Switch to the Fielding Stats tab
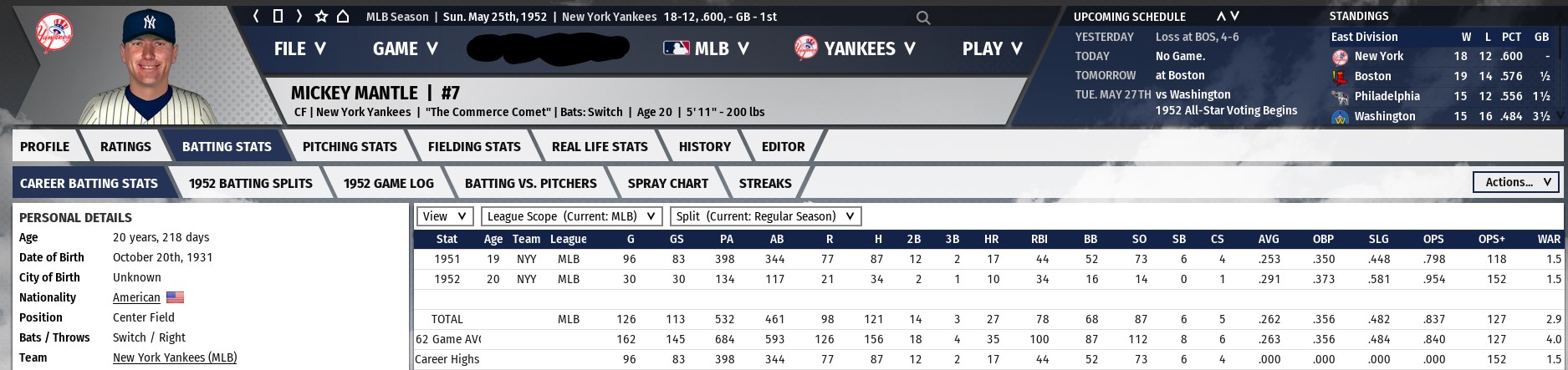Viewport: 1568px width, 370px height. [x=473, y=146]
